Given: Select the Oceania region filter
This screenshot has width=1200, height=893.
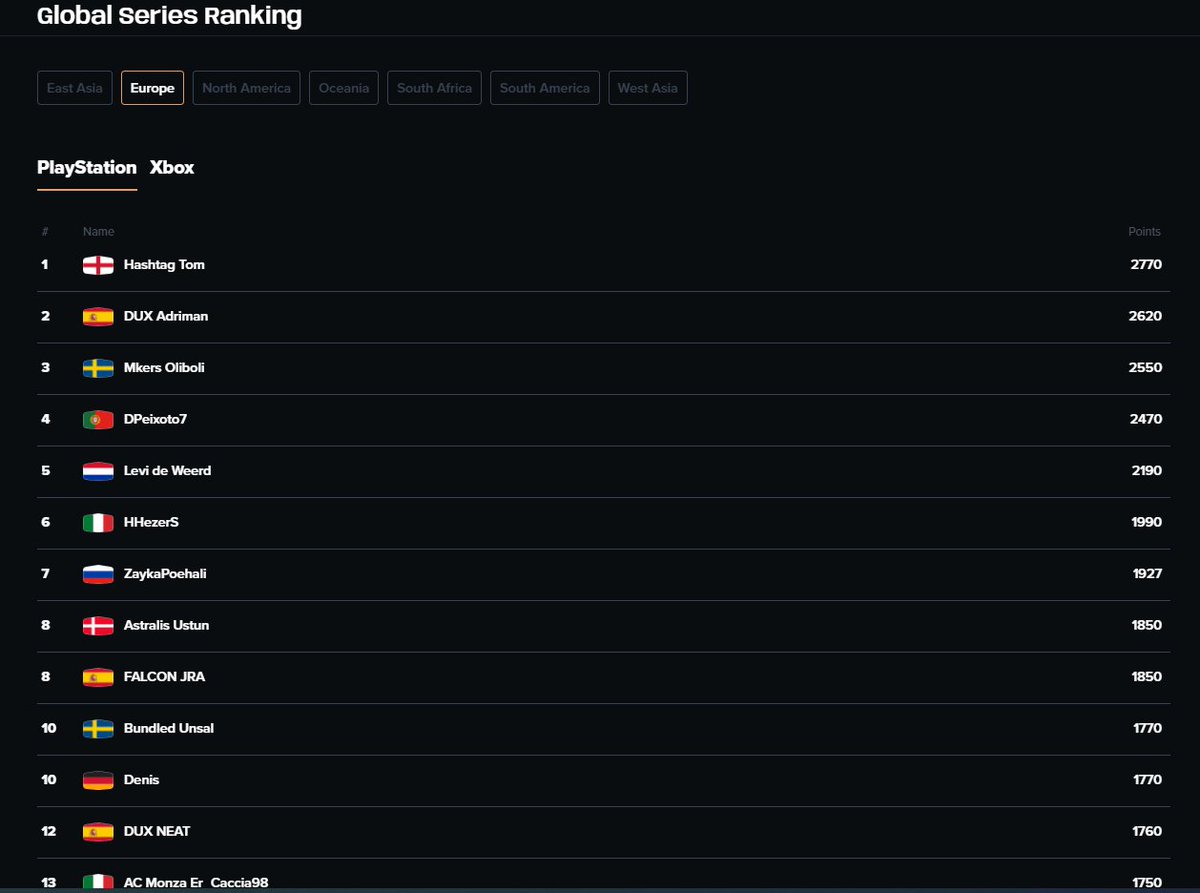Looking at the screenshot, I should click(344, 88).
